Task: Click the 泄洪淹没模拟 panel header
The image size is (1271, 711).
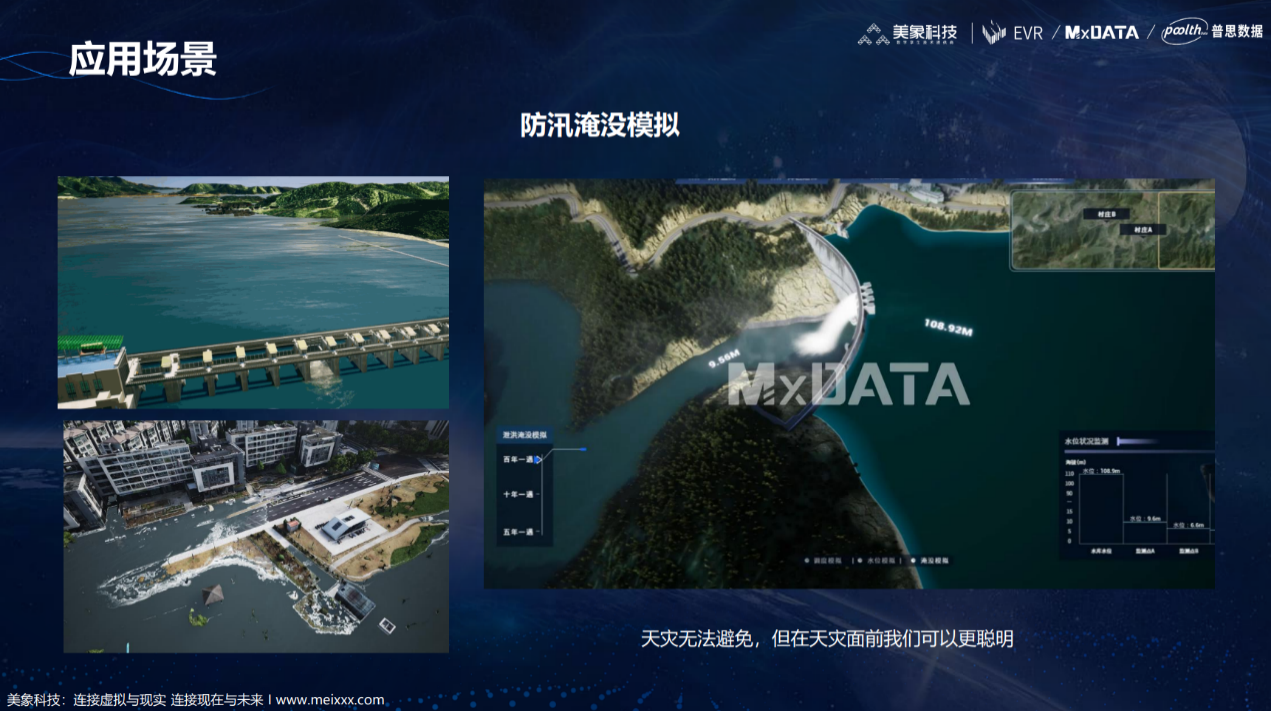Action: (x=525, y=436)
